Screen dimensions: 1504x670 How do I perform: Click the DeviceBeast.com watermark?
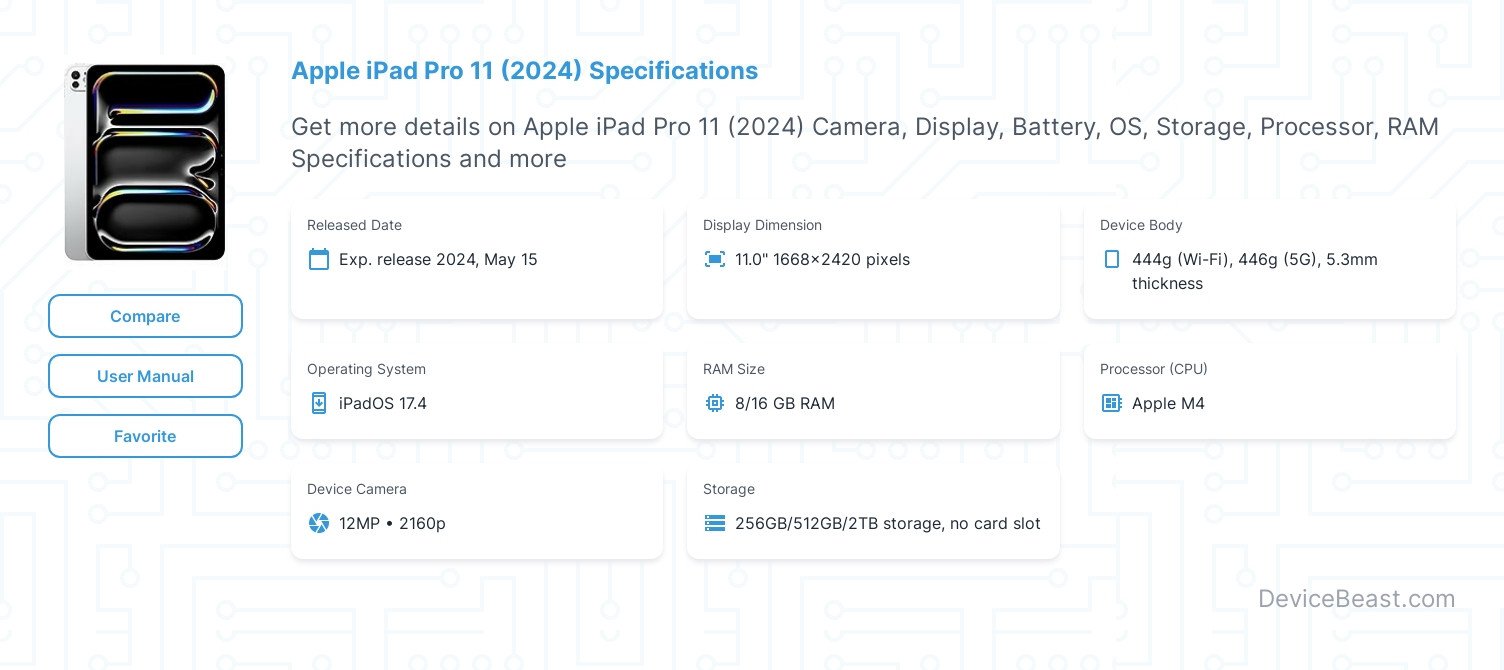point(1357,598)
